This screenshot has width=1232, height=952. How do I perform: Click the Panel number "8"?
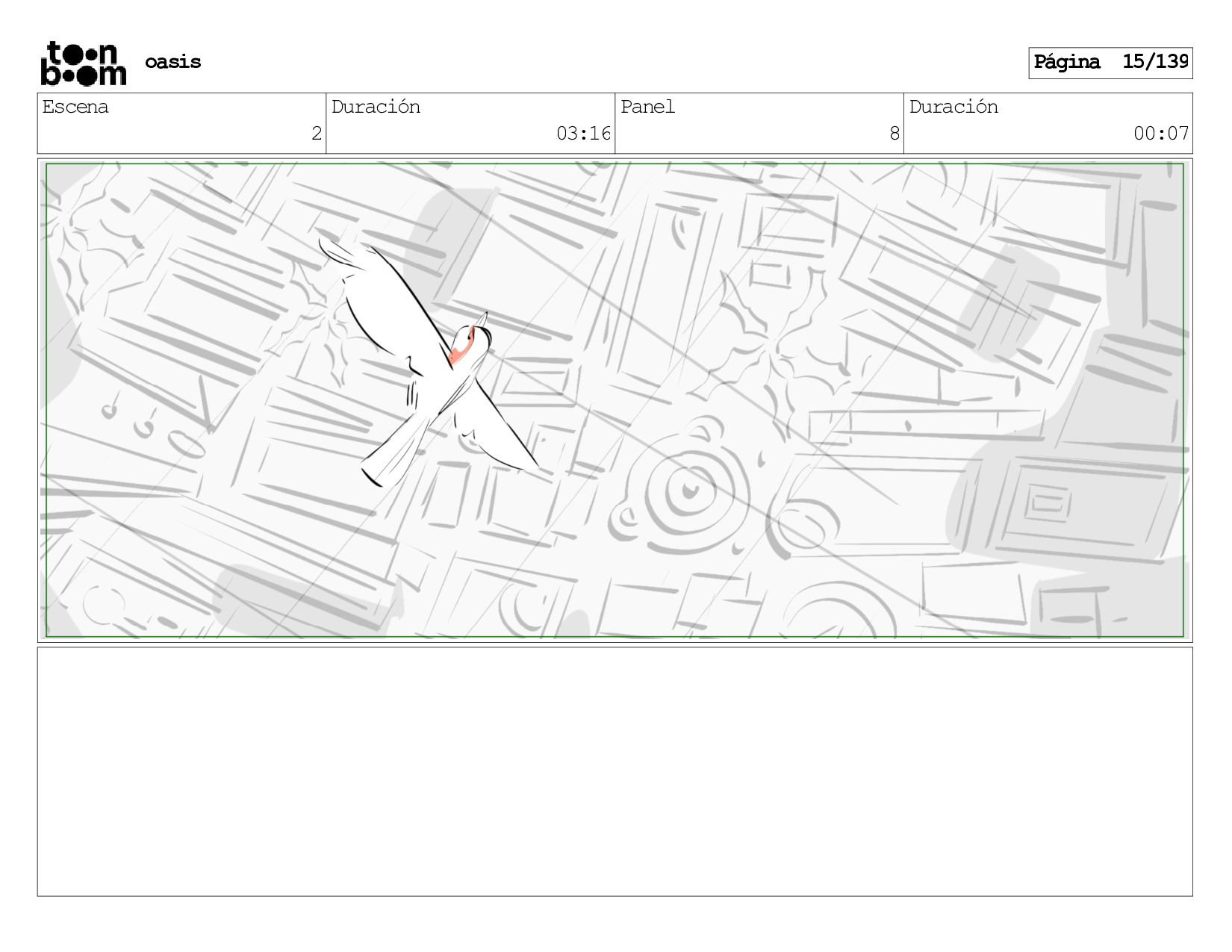(x=895, y=134)
